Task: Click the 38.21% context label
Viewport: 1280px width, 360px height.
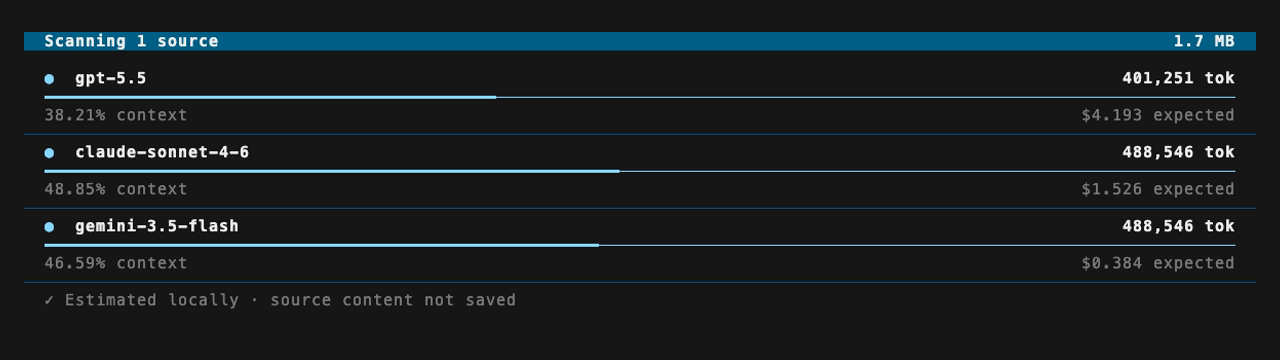Action: (x=116, y=115)
